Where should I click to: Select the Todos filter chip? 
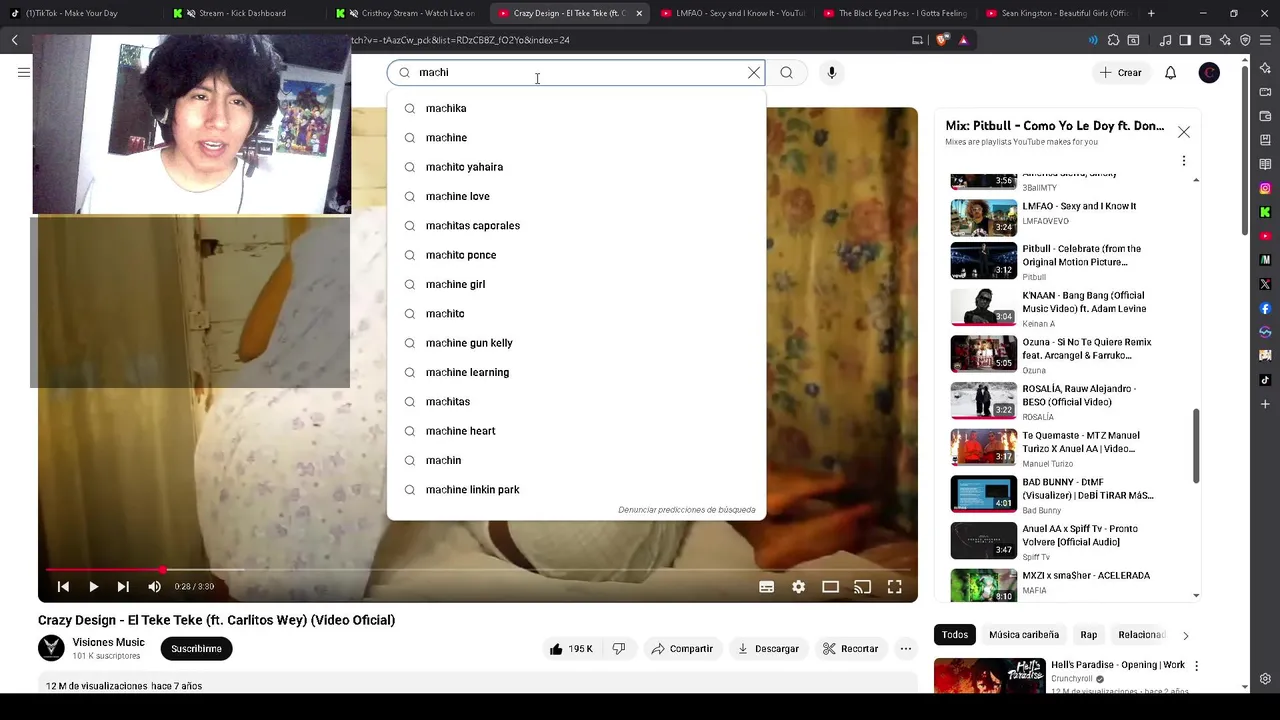click(x=955, y=635)
